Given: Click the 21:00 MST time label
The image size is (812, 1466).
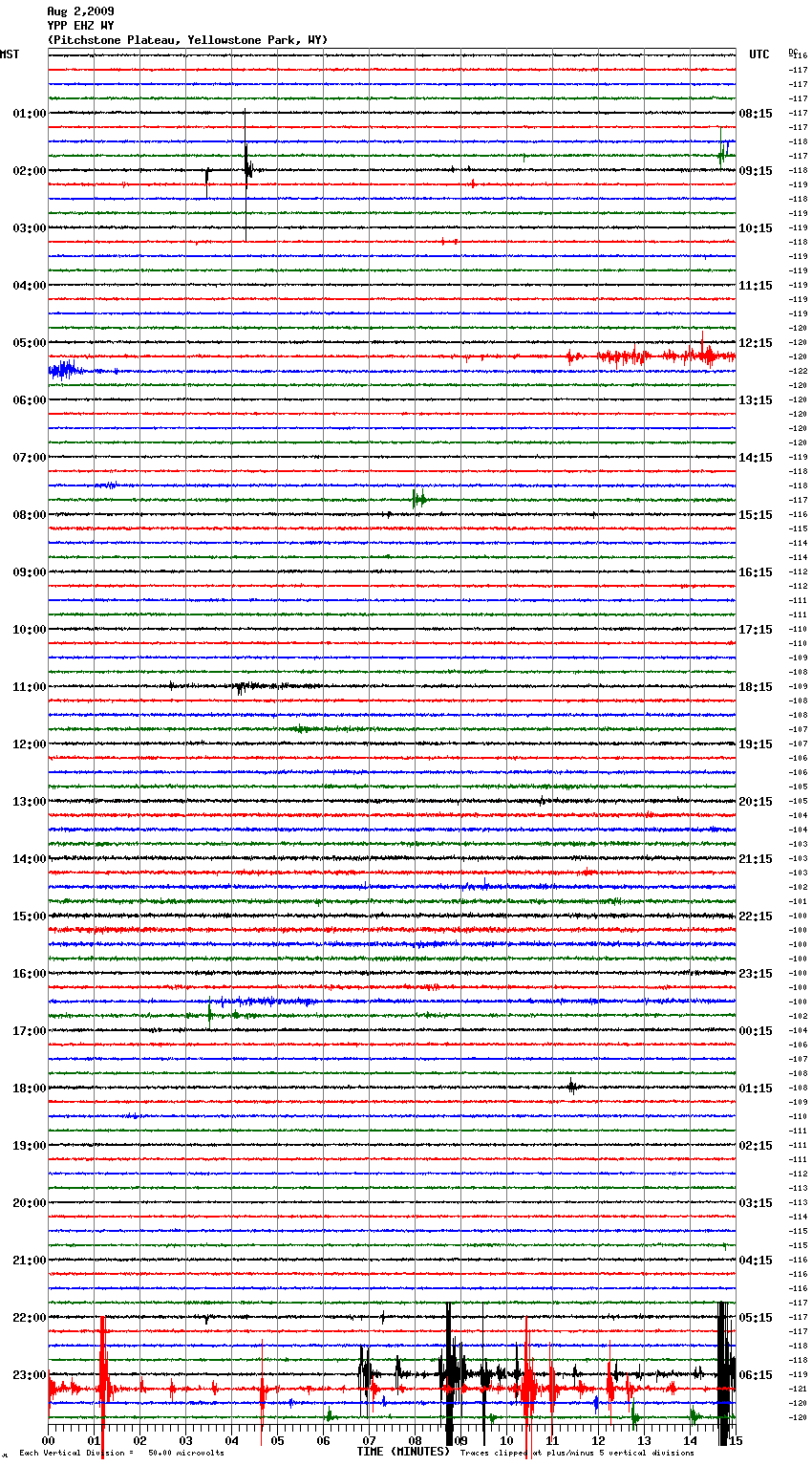Looking at the screenshot, I should pyautogui.click(x=30, y=1261).
